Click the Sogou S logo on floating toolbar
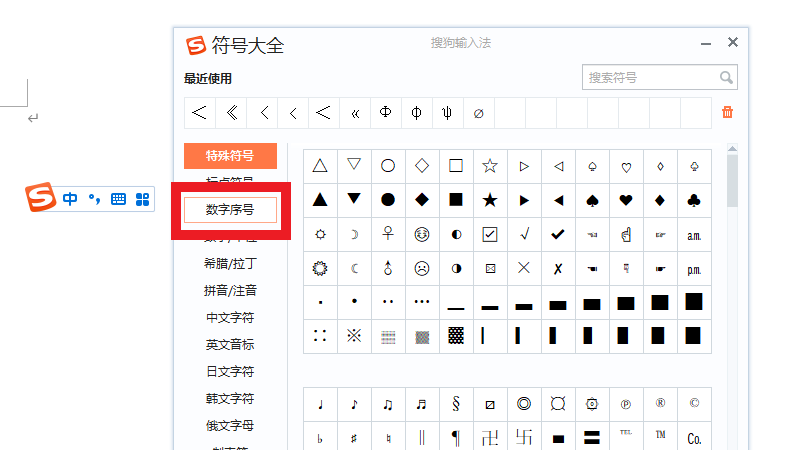800x450 pixels. [x=41, y=198]
